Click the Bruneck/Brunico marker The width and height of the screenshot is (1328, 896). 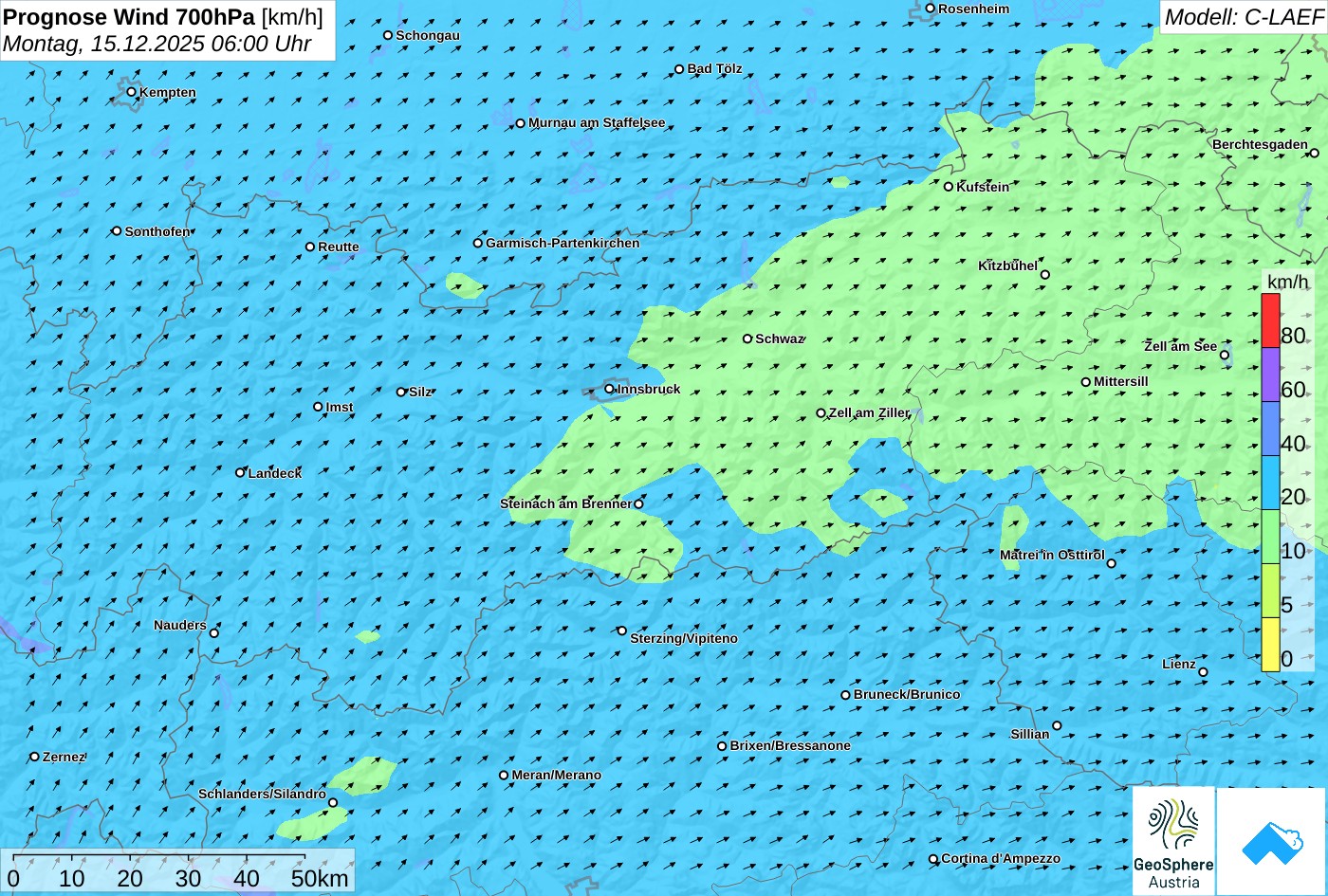pyautogui.click(x=846, y=695)
